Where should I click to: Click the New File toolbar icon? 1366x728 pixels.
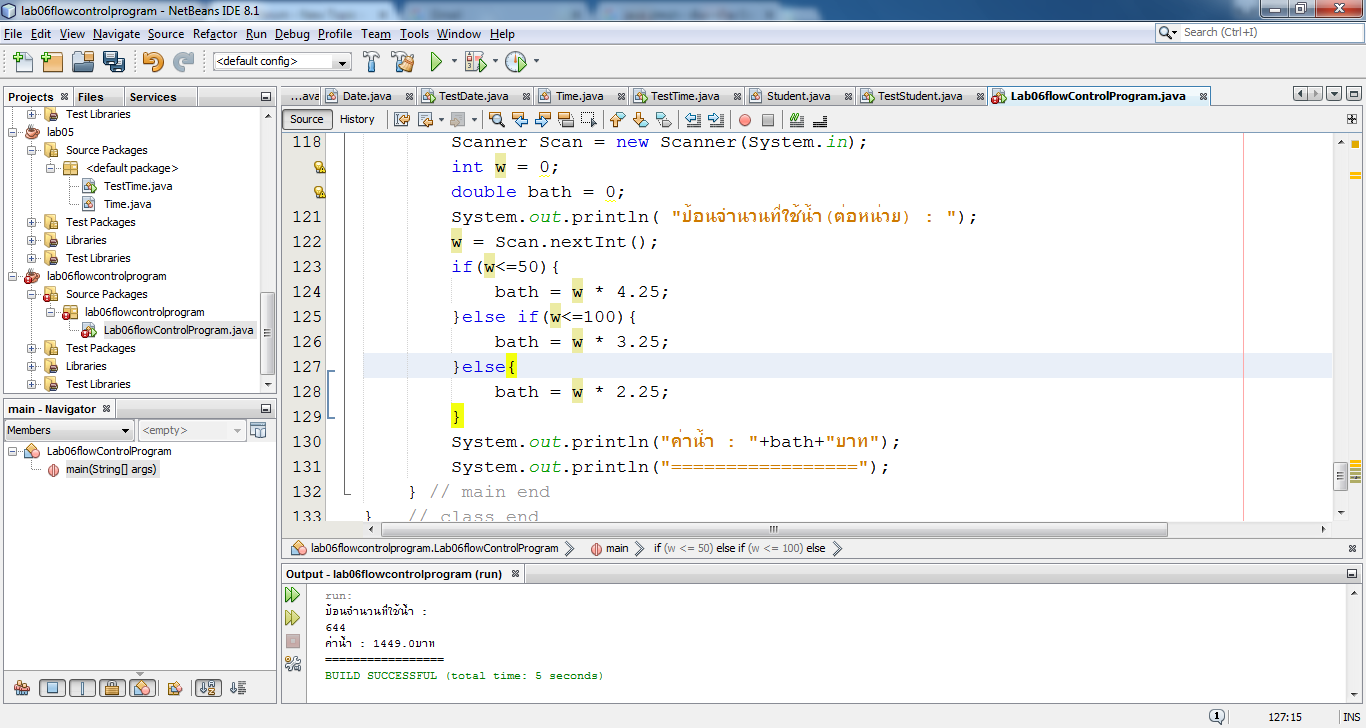pyautogui.click(x=21, y=62)
